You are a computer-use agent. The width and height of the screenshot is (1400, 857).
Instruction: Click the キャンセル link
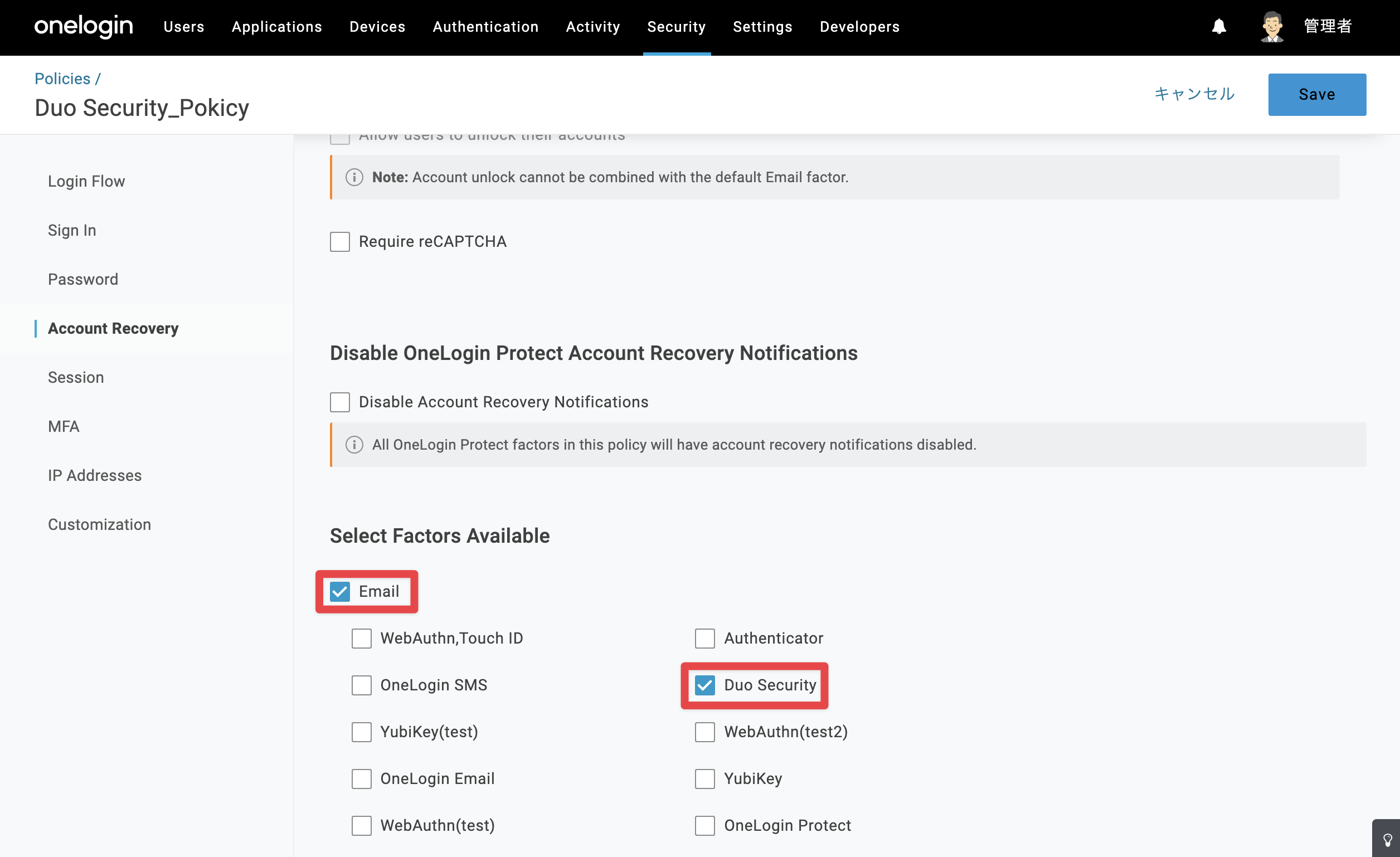tap(1194, 94)
